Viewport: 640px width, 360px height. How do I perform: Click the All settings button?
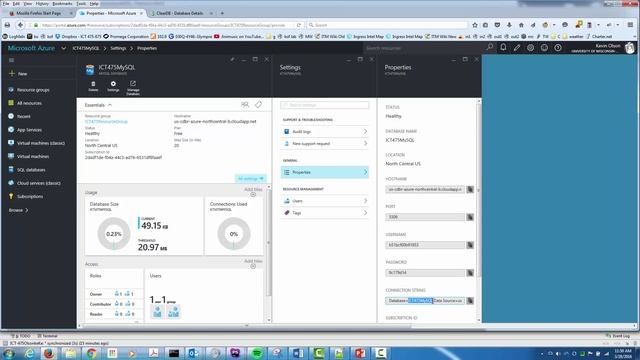pyautogui.click(x=251, y=178)
